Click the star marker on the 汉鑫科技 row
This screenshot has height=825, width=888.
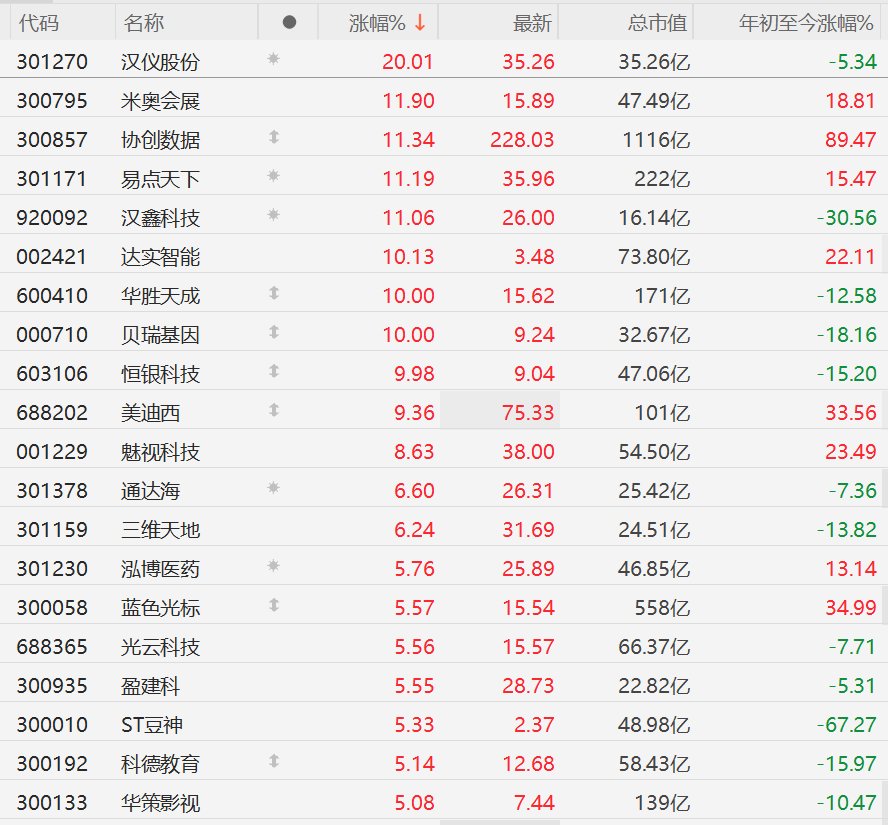pyautogui.click(x=274, y=215)
